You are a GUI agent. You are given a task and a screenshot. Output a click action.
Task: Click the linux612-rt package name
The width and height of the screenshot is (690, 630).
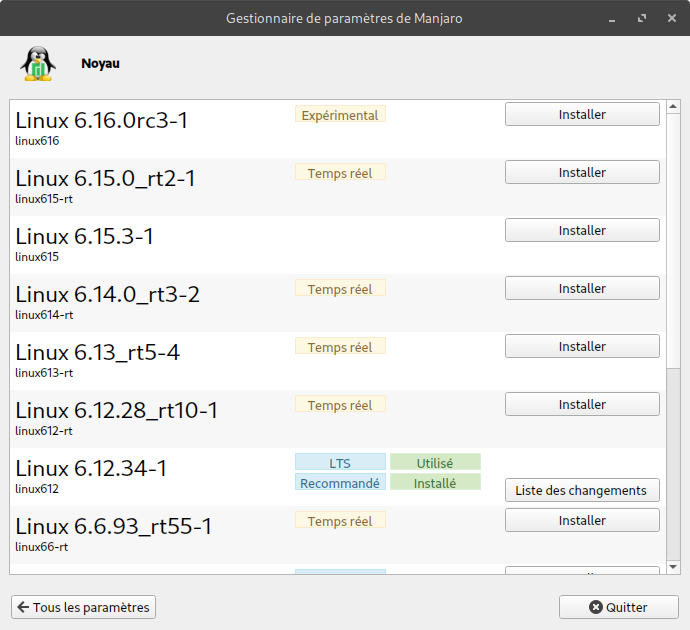coord(44,431)
